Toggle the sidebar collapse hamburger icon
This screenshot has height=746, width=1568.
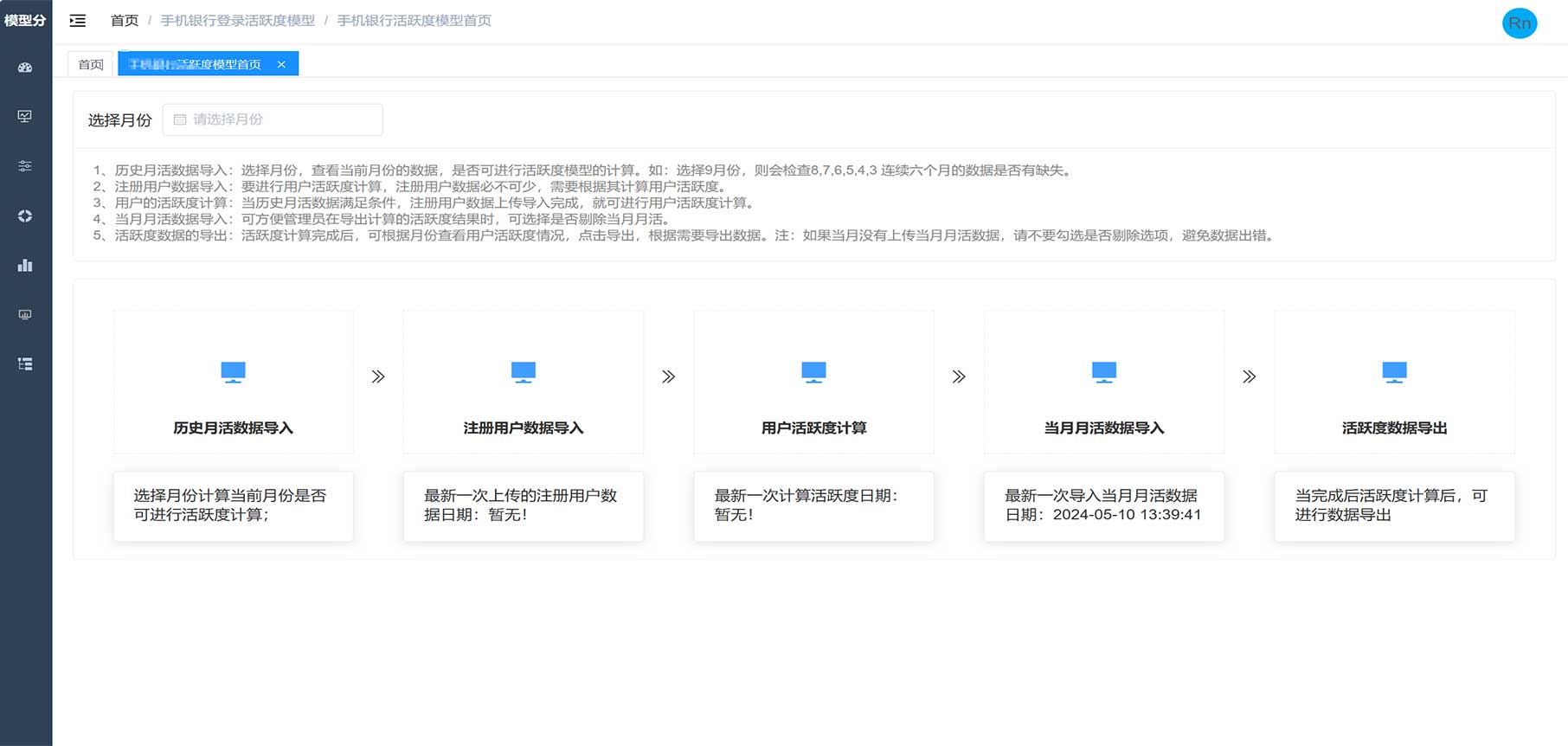tap(78, 21)
